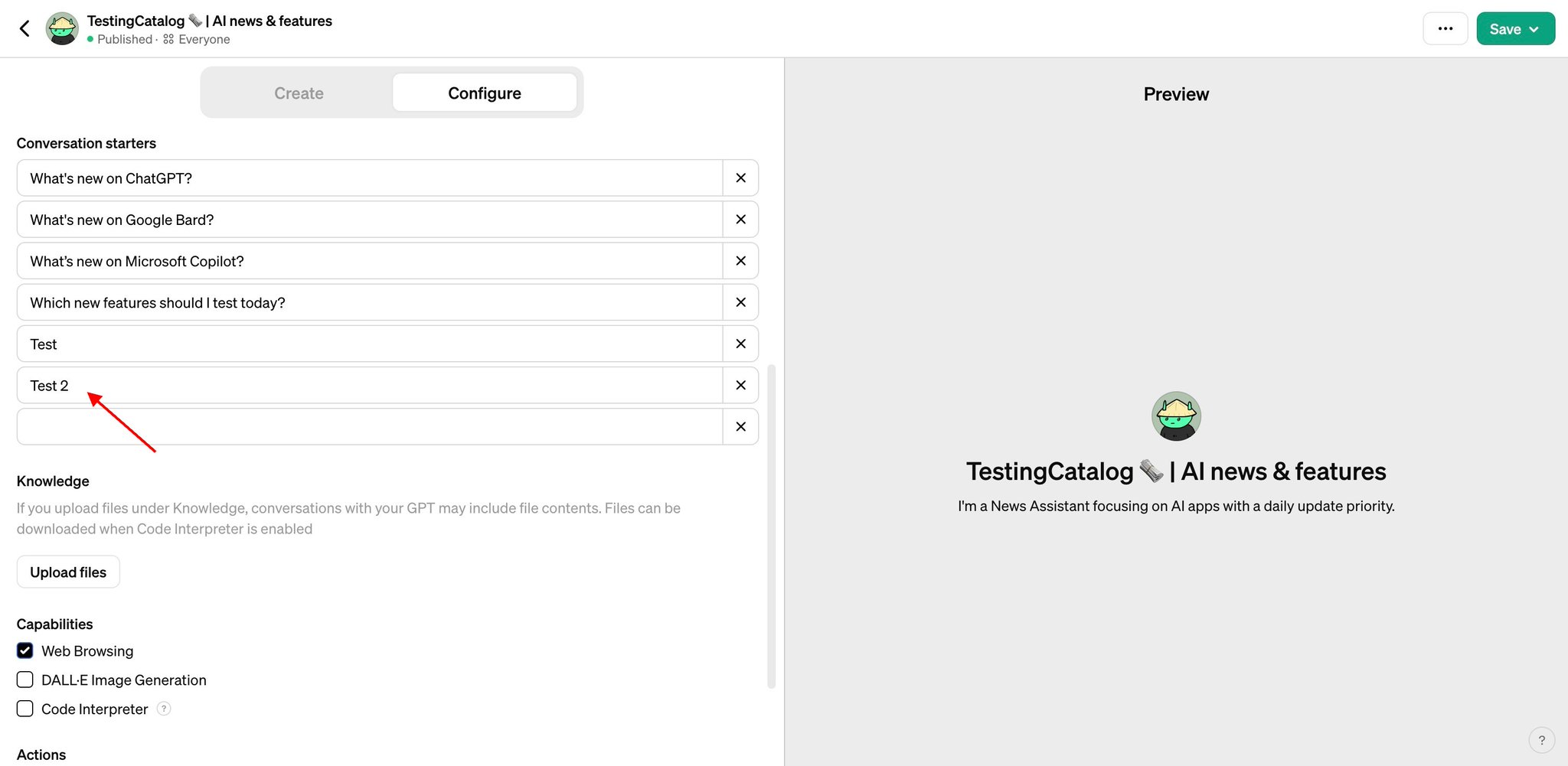Click into the 'Test 2' starter field

click(x=370, y=385)
